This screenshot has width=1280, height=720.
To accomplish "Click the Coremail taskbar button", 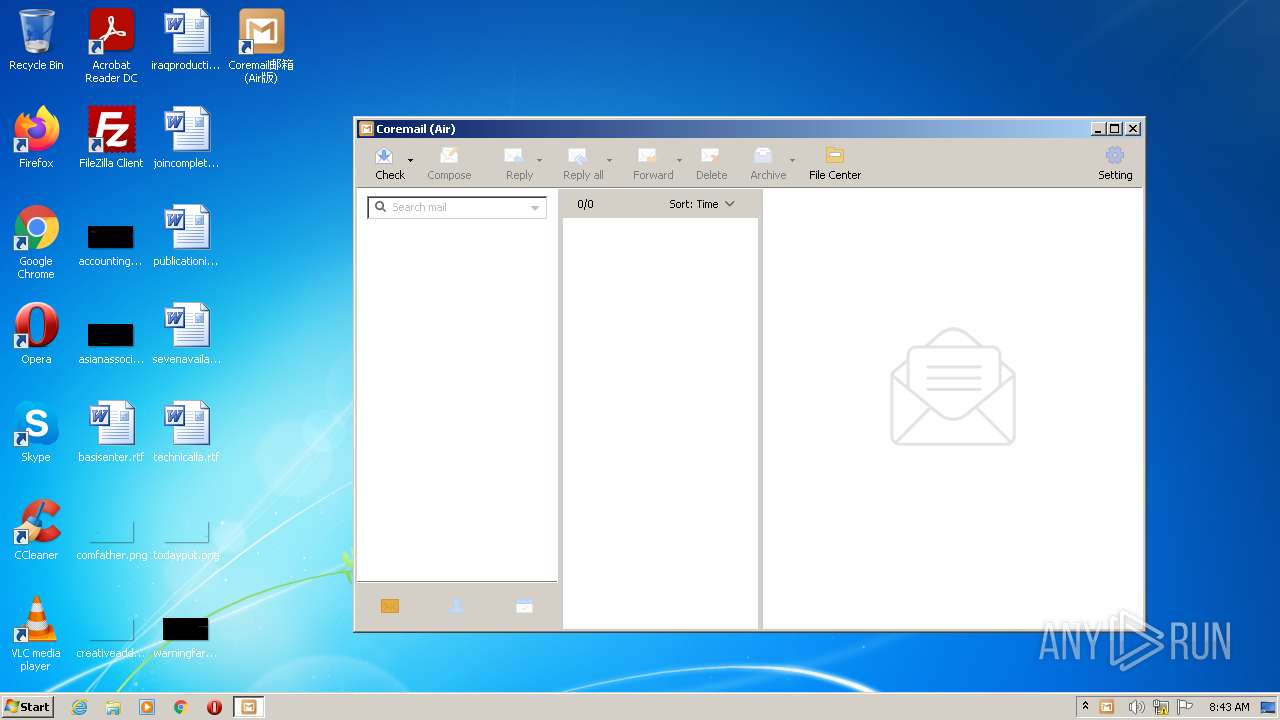I will click(248, 707).
